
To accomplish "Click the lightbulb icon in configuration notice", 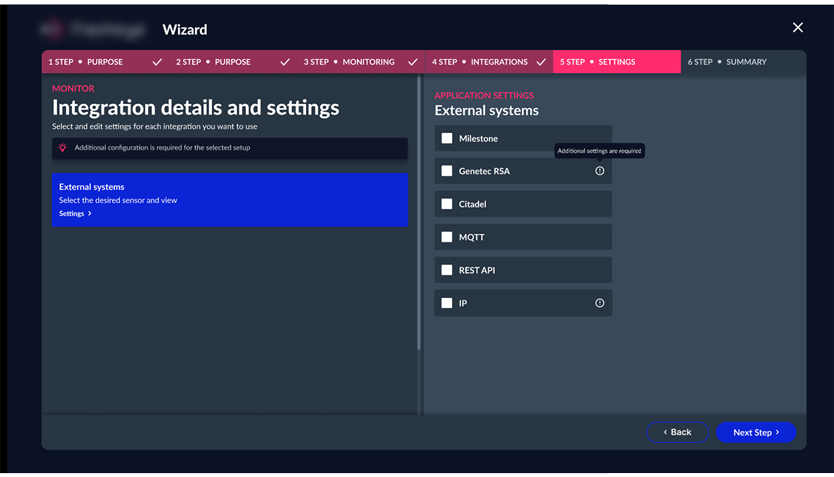I will pos(62,148).
